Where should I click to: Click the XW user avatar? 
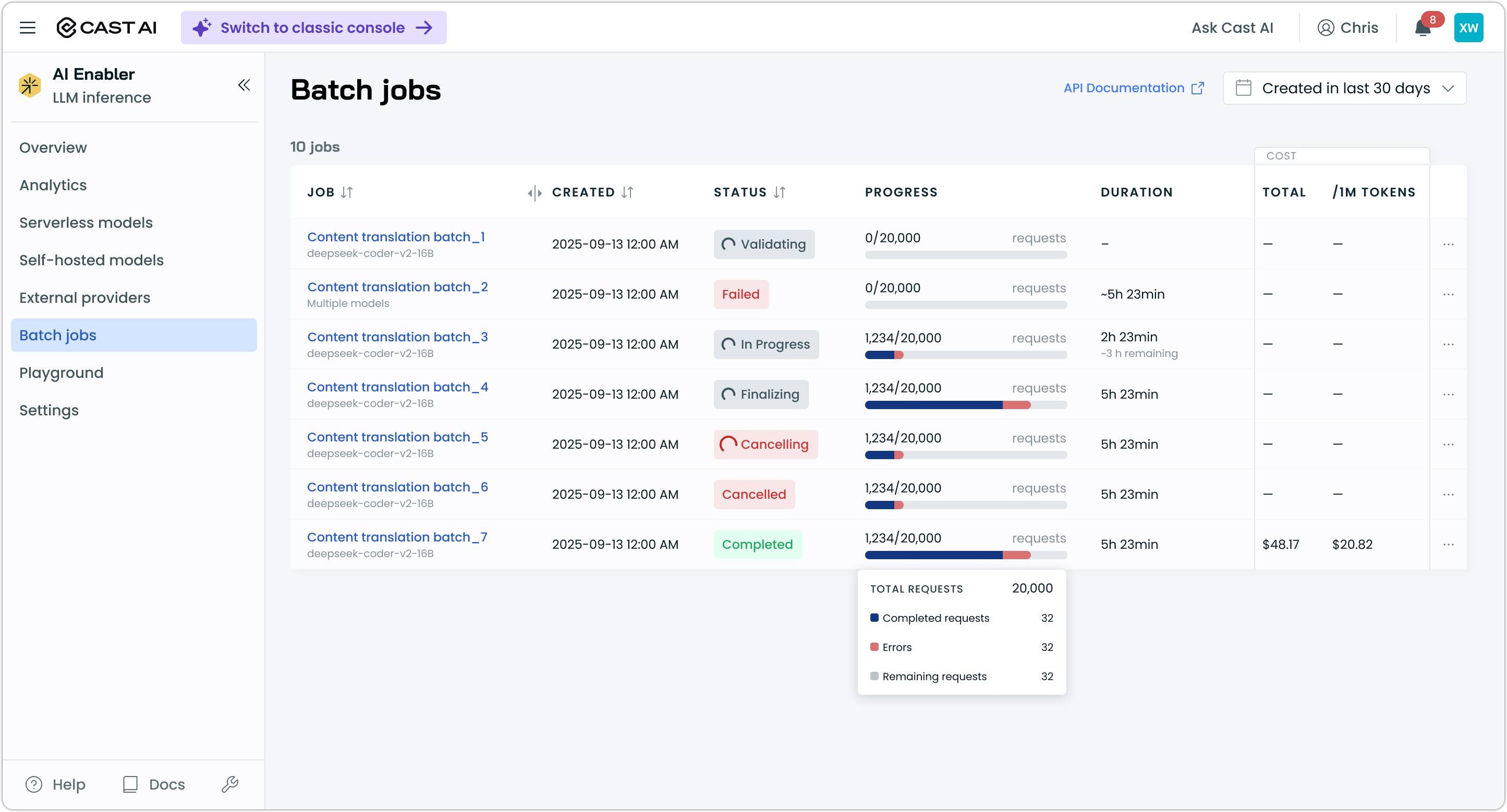1468,28
